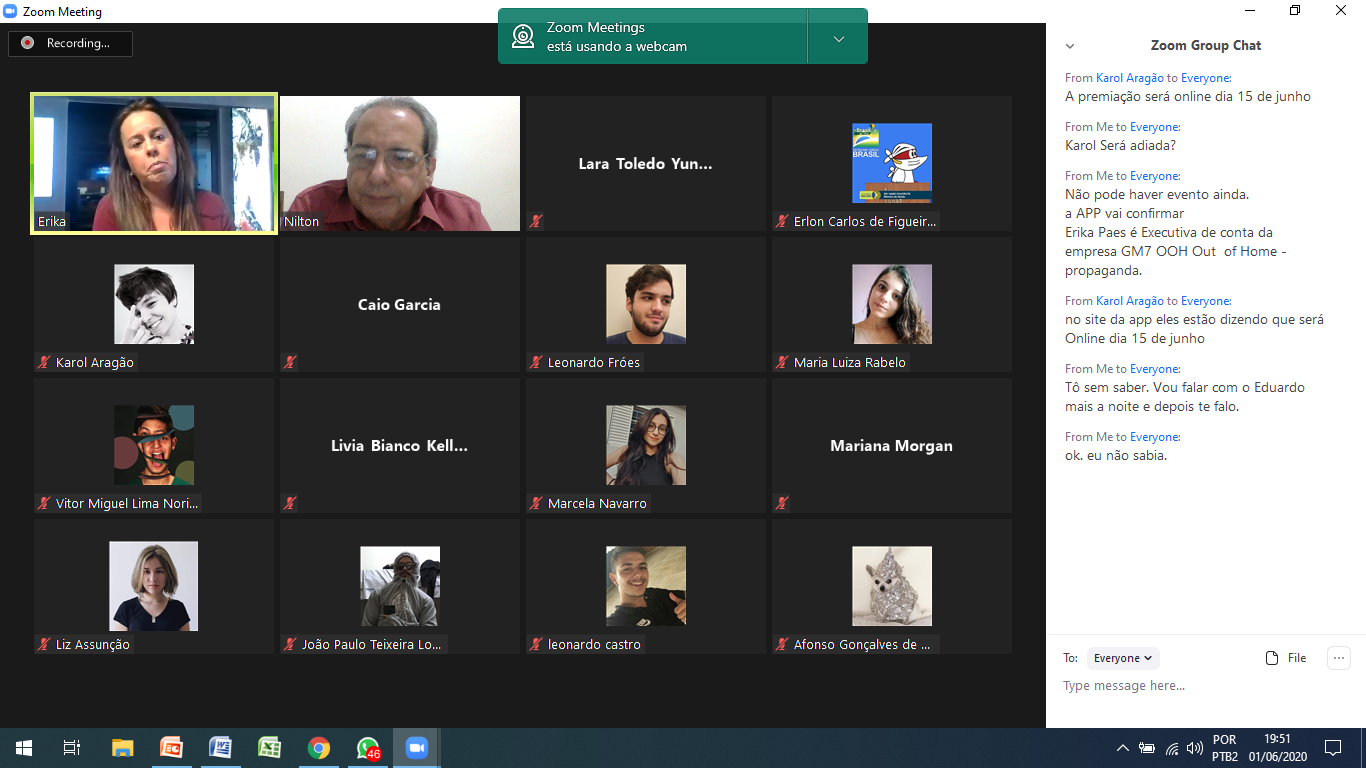The image size is (1366, 768).
Task: Click the muted mic icon beside Erlon Carlos de Figueir...
Action: click(x=782, y=221)
